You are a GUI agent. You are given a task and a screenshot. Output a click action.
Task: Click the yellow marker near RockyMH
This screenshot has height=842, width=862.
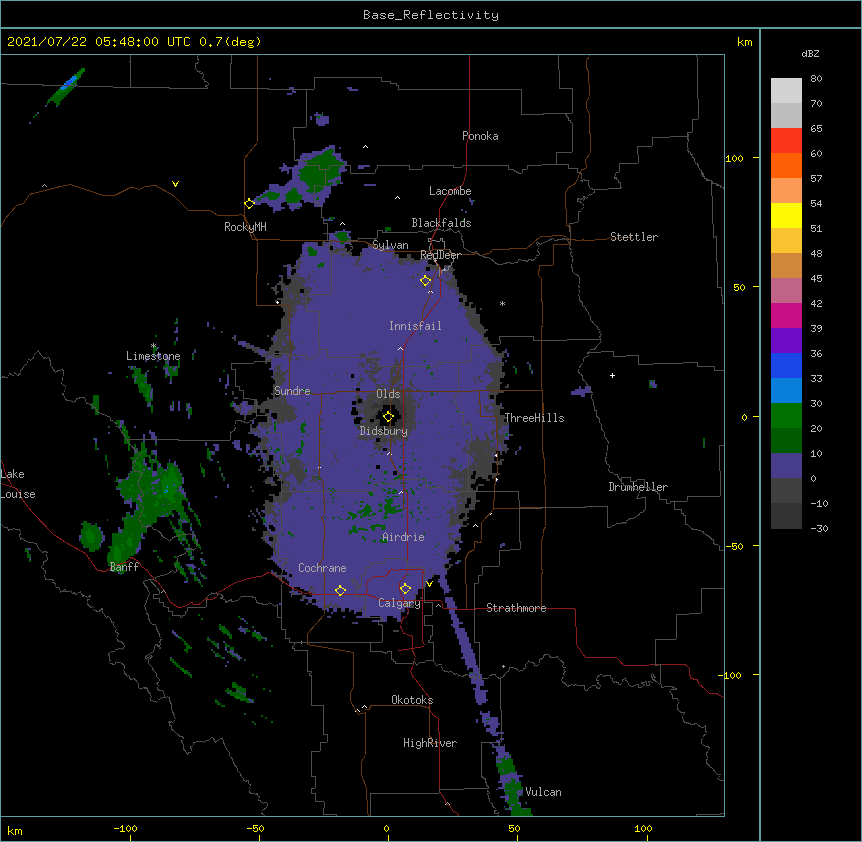coord(250,203)
